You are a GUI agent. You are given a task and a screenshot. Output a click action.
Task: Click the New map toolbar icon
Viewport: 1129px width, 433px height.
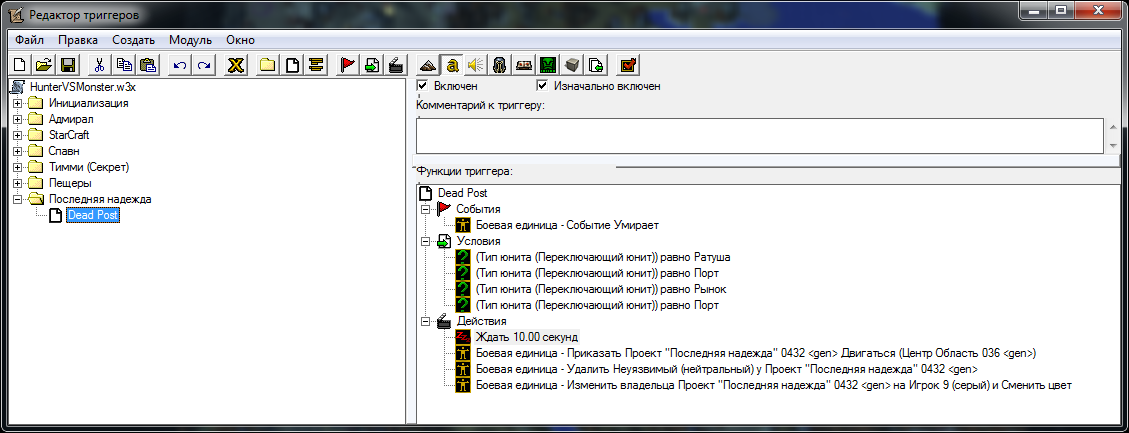pyautogui.click(x=20, y=66)
